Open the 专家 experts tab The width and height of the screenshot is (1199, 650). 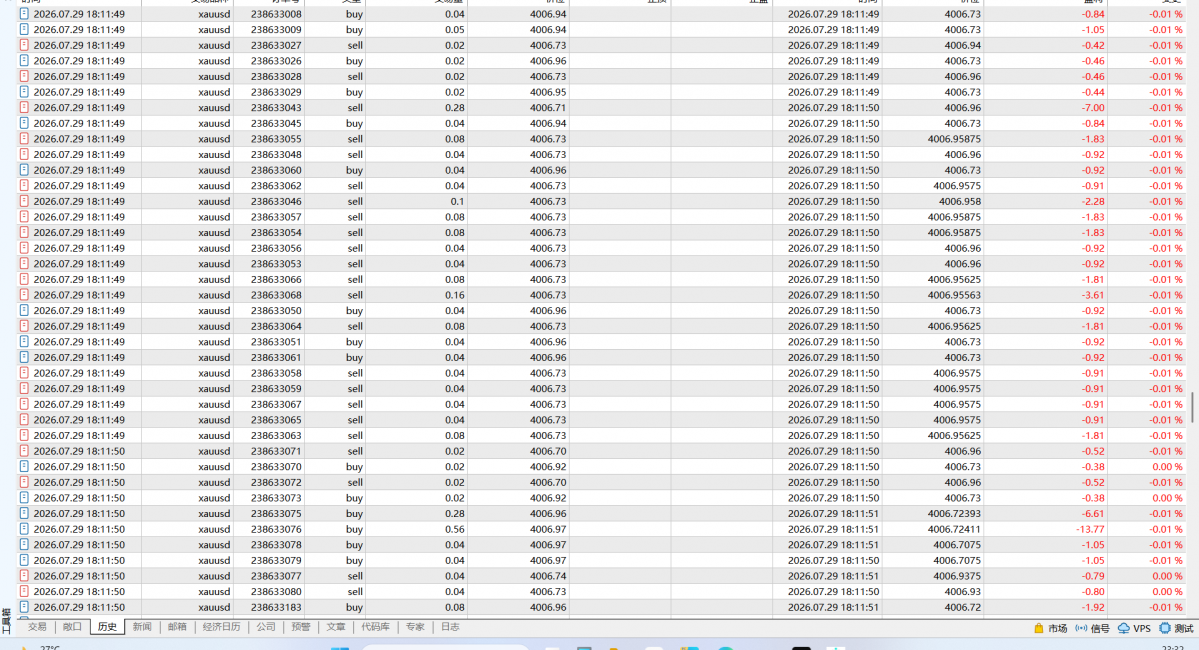[x=415, y=627]
